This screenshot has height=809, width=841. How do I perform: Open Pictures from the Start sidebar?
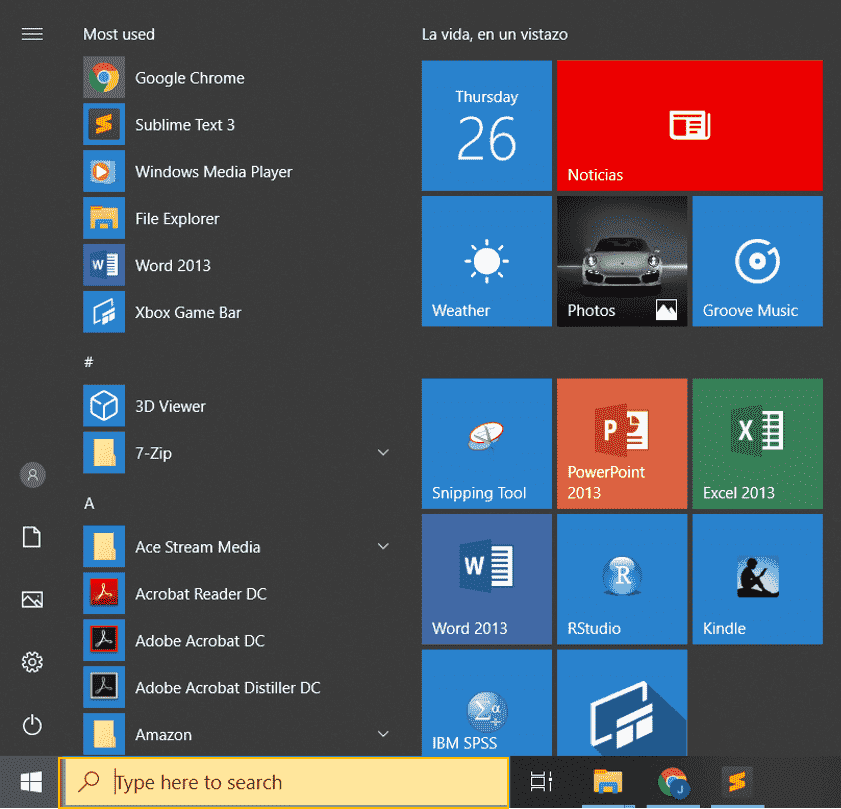tap(32, 599)
